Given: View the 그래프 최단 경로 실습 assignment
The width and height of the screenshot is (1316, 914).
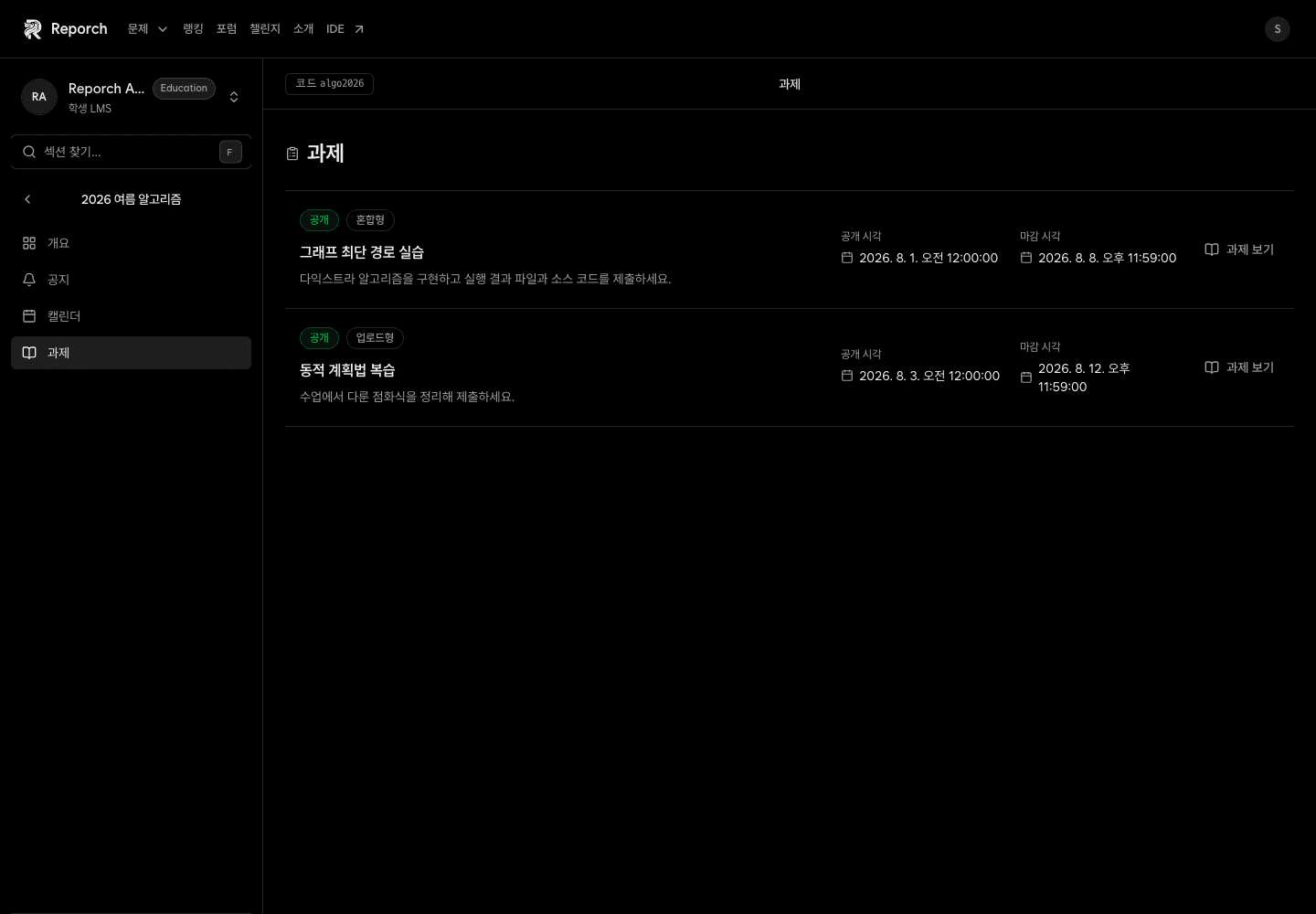Looking at the screenshot, I should [x=1239, y=250].
